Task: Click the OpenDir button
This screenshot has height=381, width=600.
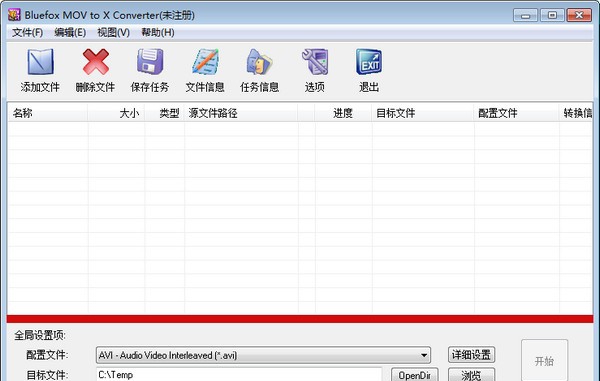Action: click(415, 375)
